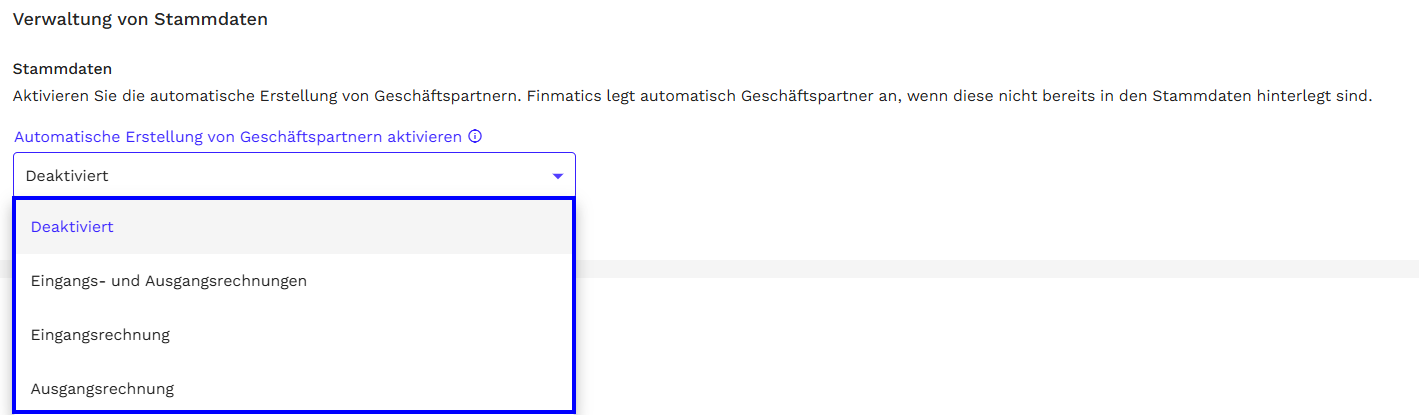Click the "Automatische Erstellung von Geschäftspartnern aktivieren" label
This screenshot has width=1419, height=415.
click(238, 137)
